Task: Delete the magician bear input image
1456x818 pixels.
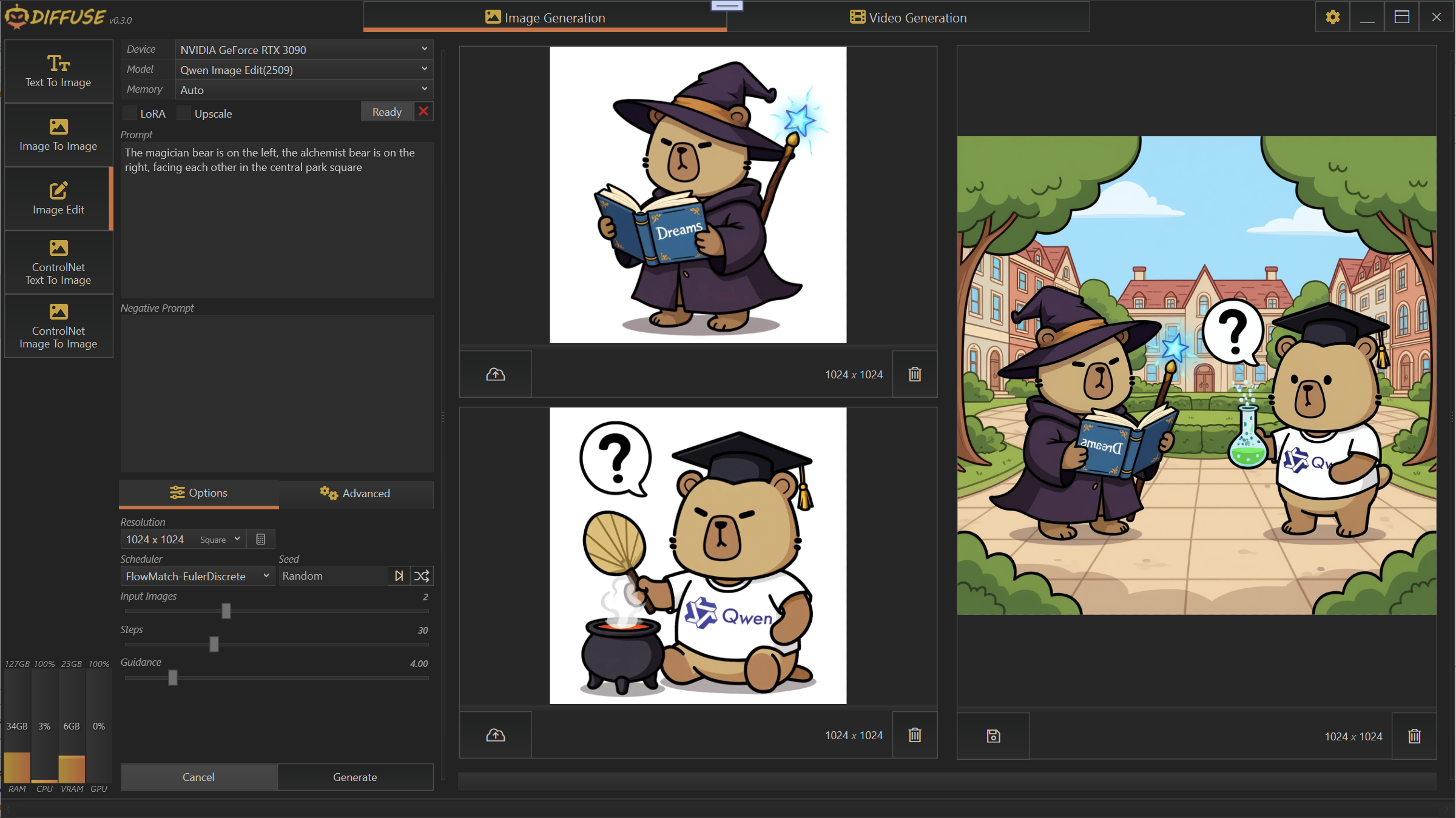Action: pos(914,374)
